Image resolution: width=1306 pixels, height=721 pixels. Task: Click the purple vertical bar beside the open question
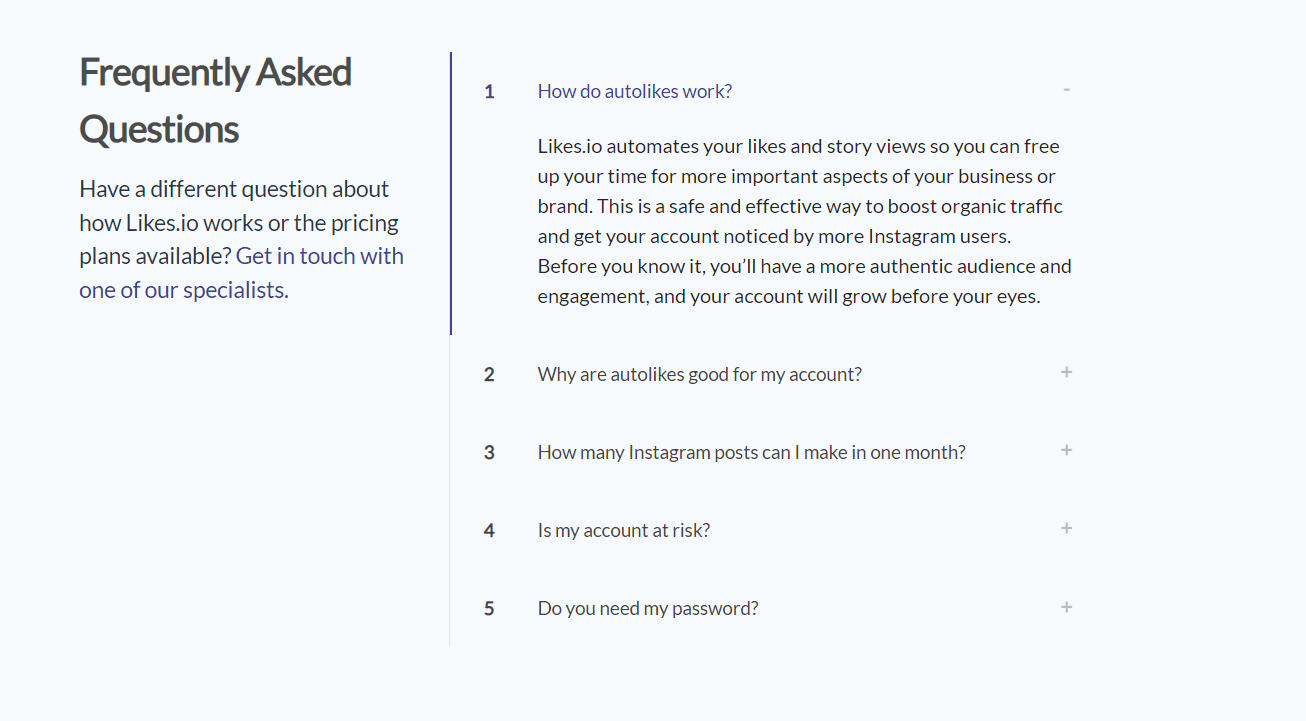451,193
